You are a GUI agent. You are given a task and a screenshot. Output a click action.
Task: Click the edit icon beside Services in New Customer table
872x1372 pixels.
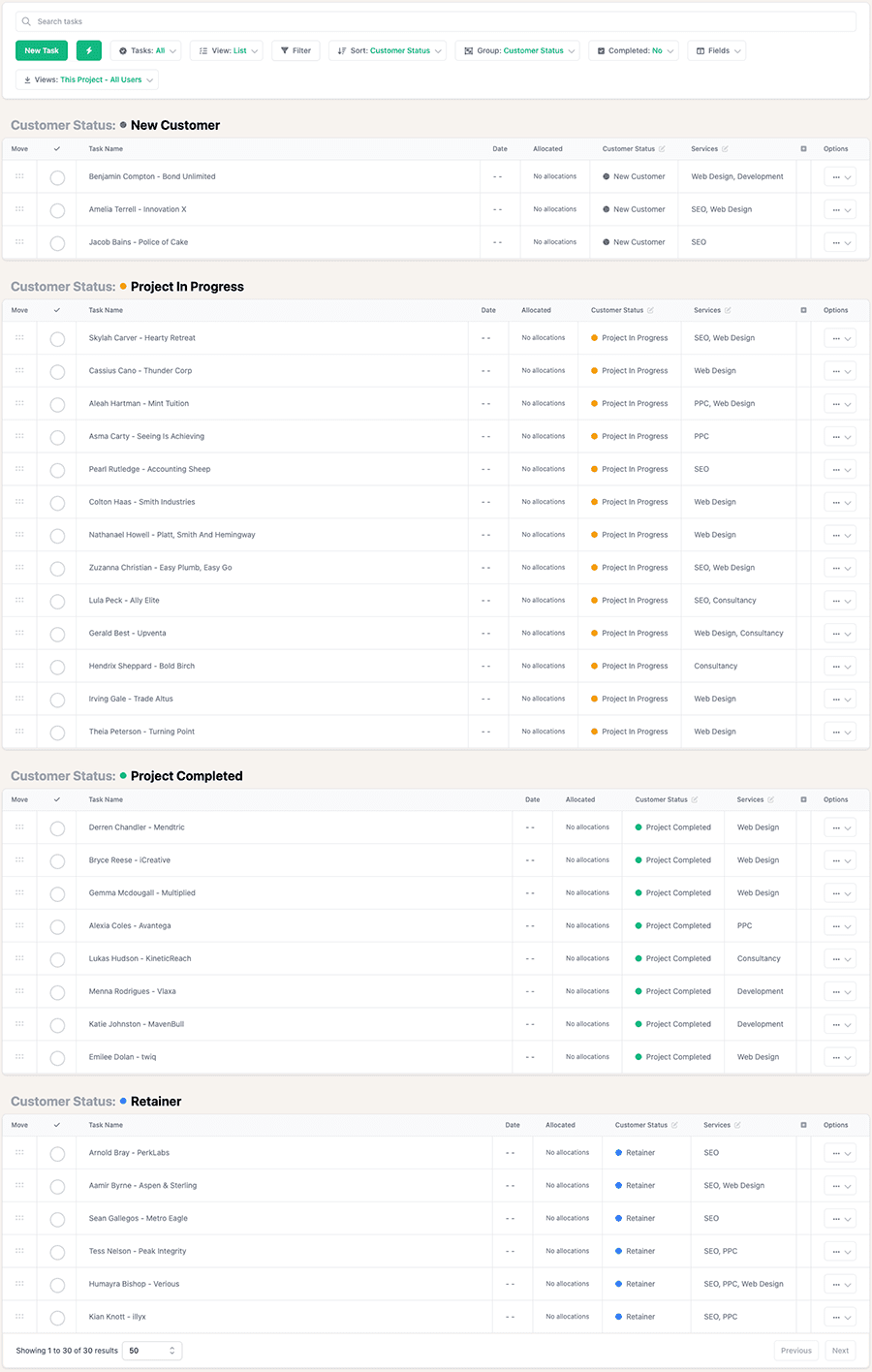[x=725, y=149]
